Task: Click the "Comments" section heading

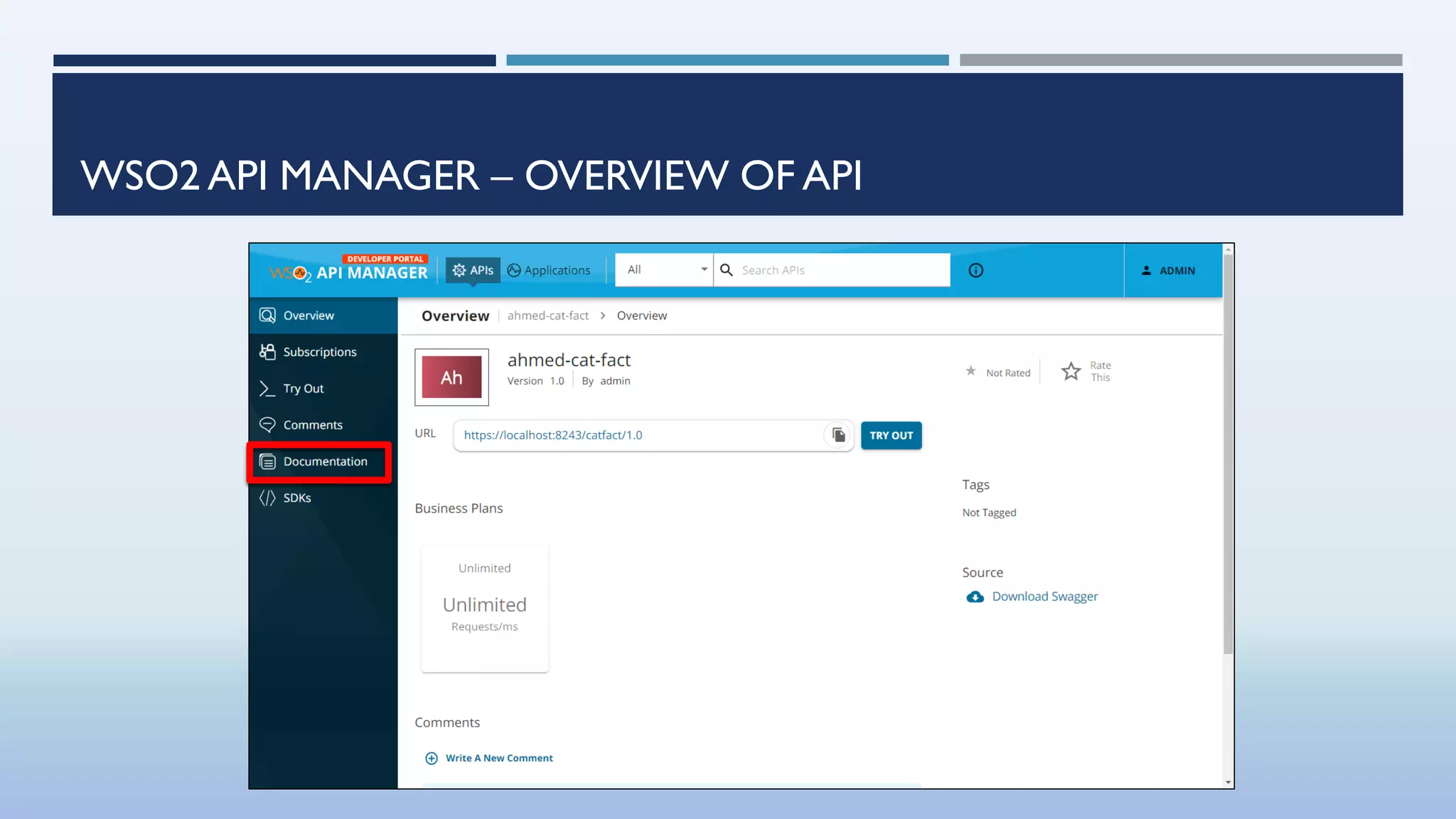Action: [447, 722]
